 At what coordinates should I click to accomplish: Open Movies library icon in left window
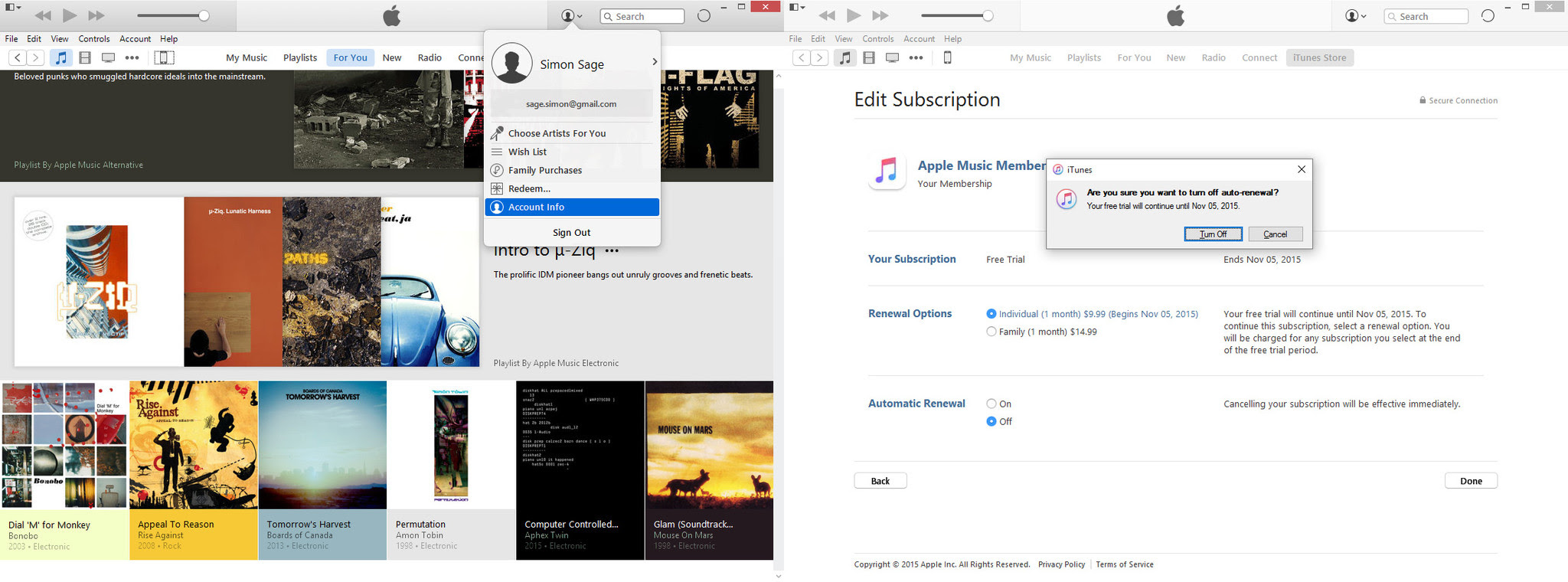[x=85, y=57]
